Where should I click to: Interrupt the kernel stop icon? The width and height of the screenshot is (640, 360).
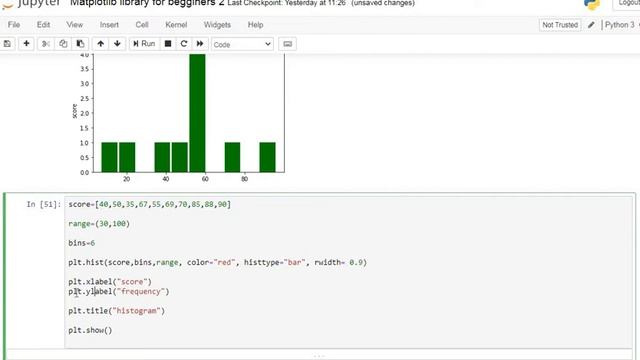168,44
